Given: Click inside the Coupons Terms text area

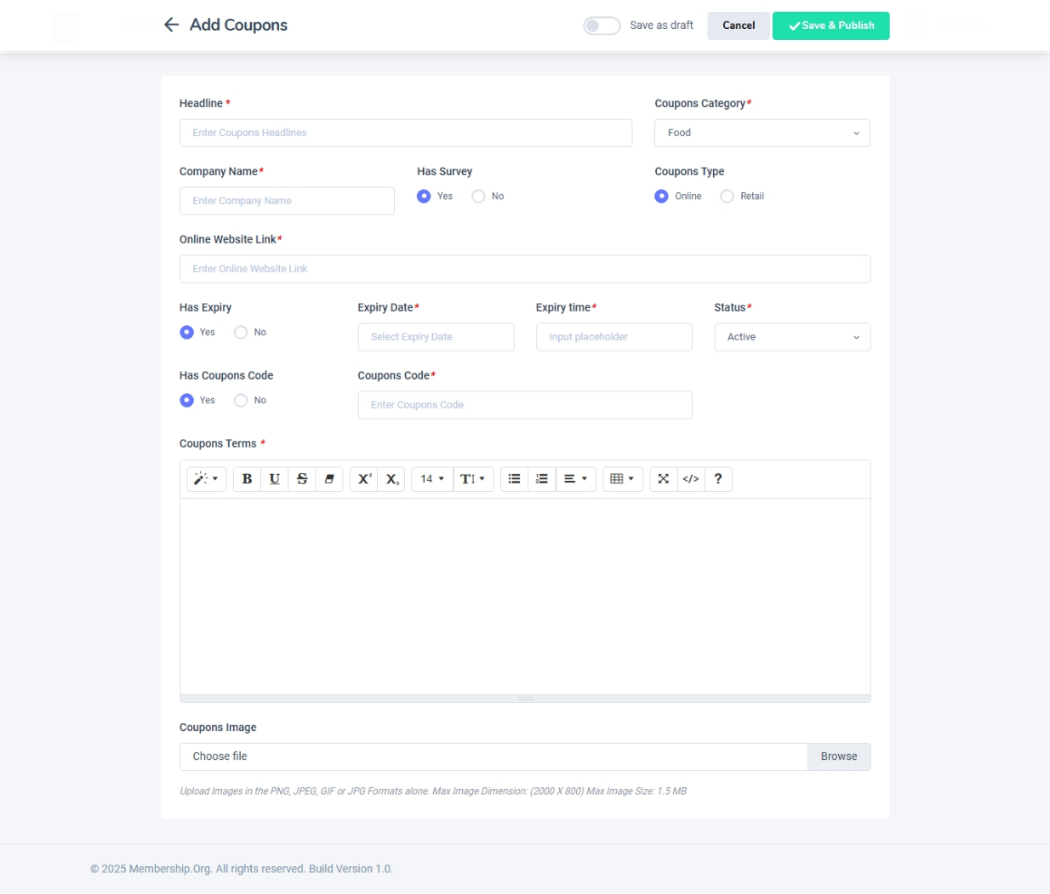Looking at the screenshot, I should 525,596.
